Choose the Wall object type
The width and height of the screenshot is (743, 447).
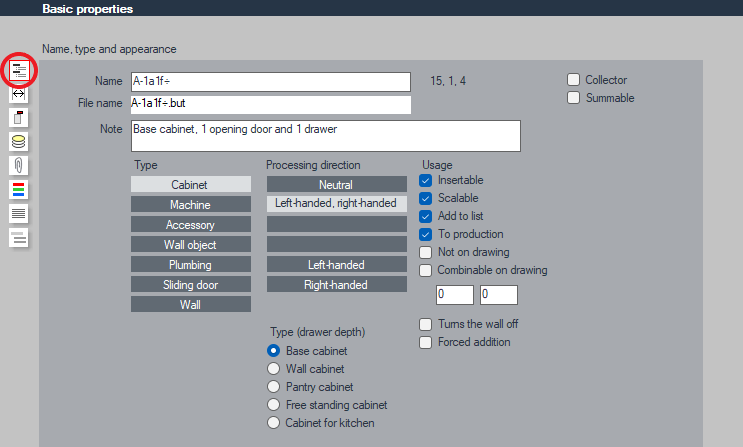tap(191, 245)
